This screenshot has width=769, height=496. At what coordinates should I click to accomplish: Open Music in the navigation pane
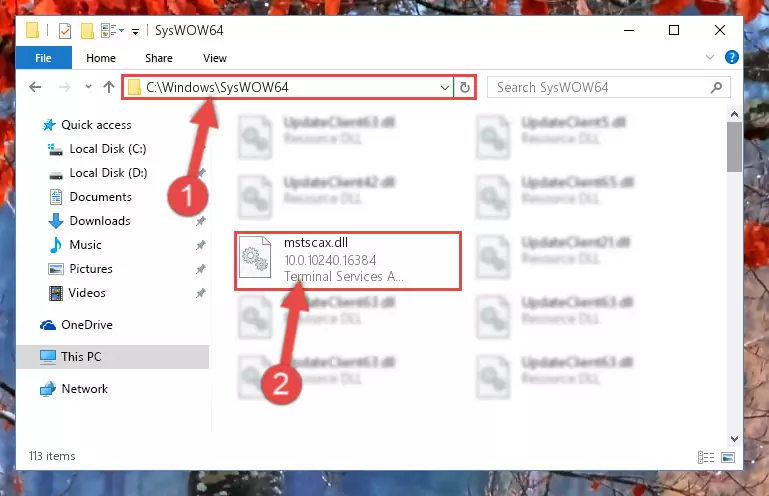pos(85,245)
